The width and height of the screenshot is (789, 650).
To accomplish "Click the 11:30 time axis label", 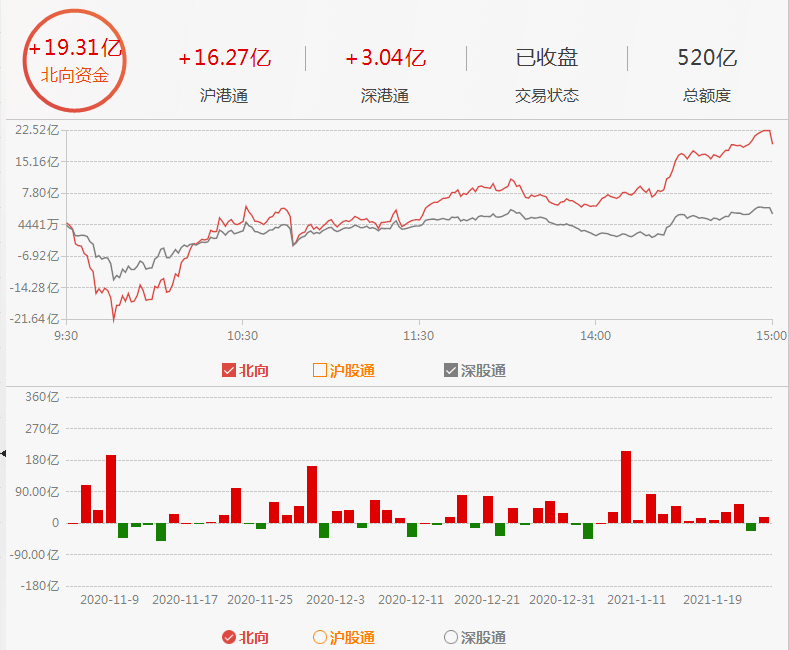I will click(x=419, y=336).
